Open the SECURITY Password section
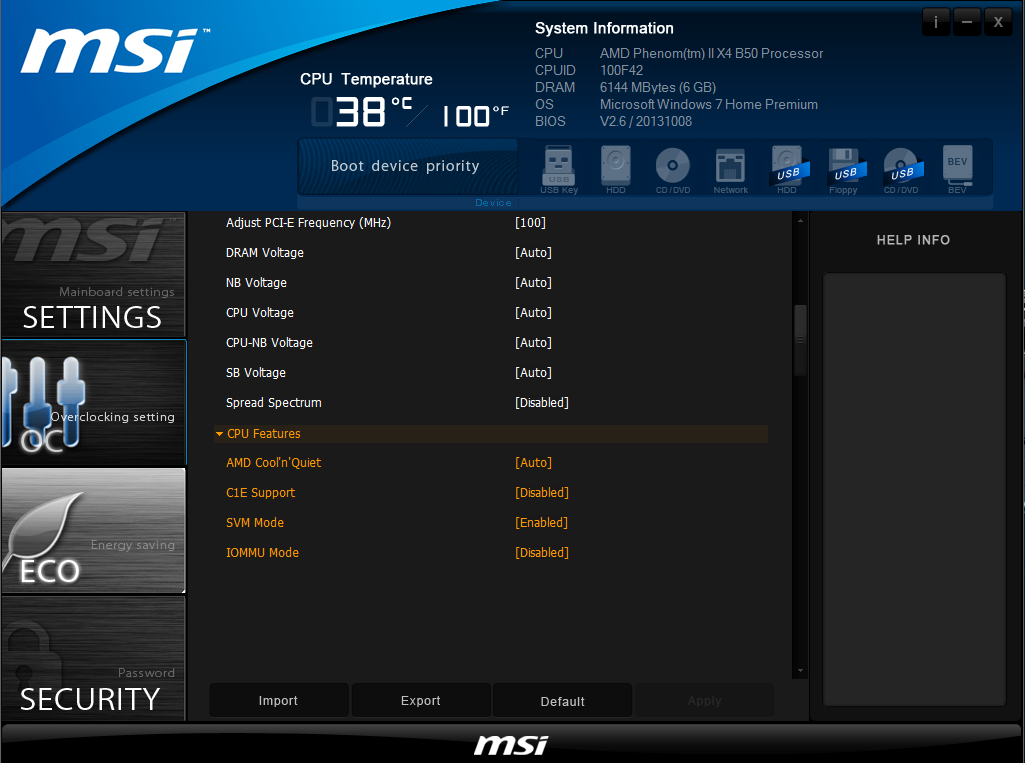Viewport: 1025px width, 763px height. [93, 658]
